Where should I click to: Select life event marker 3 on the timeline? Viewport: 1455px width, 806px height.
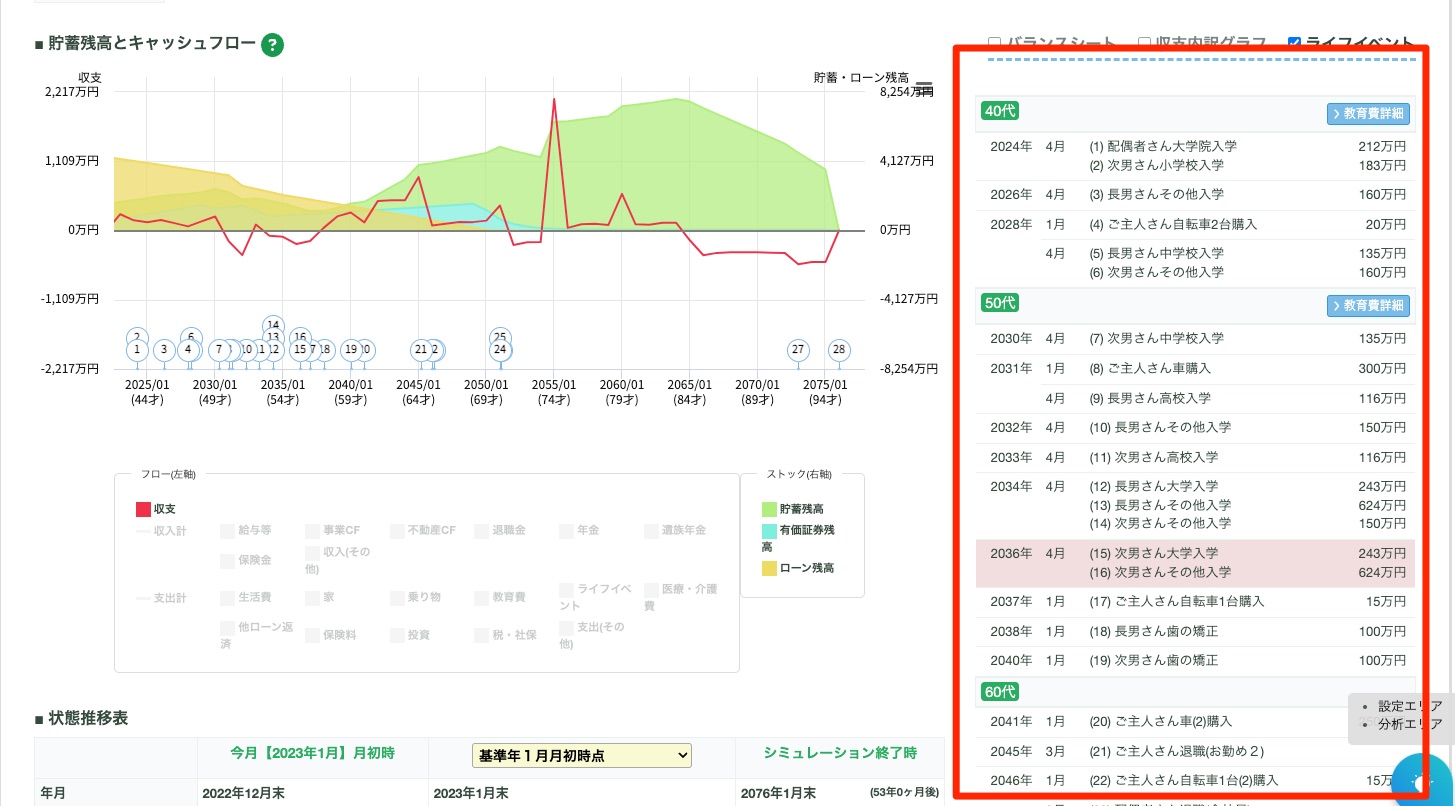[x=163, y=350]
